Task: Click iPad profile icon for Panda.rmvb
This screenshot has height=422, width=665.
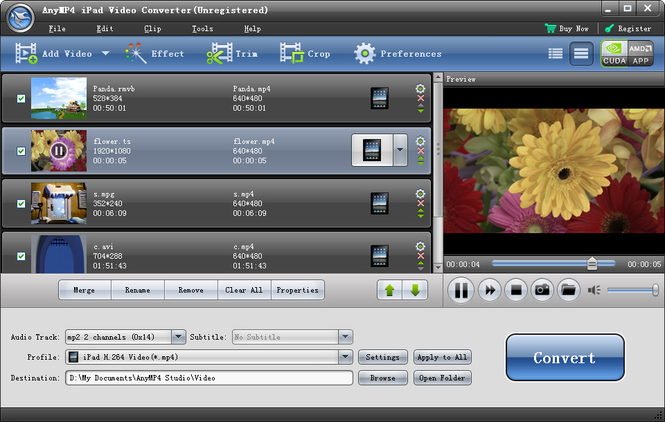Action: coord(379,98)
